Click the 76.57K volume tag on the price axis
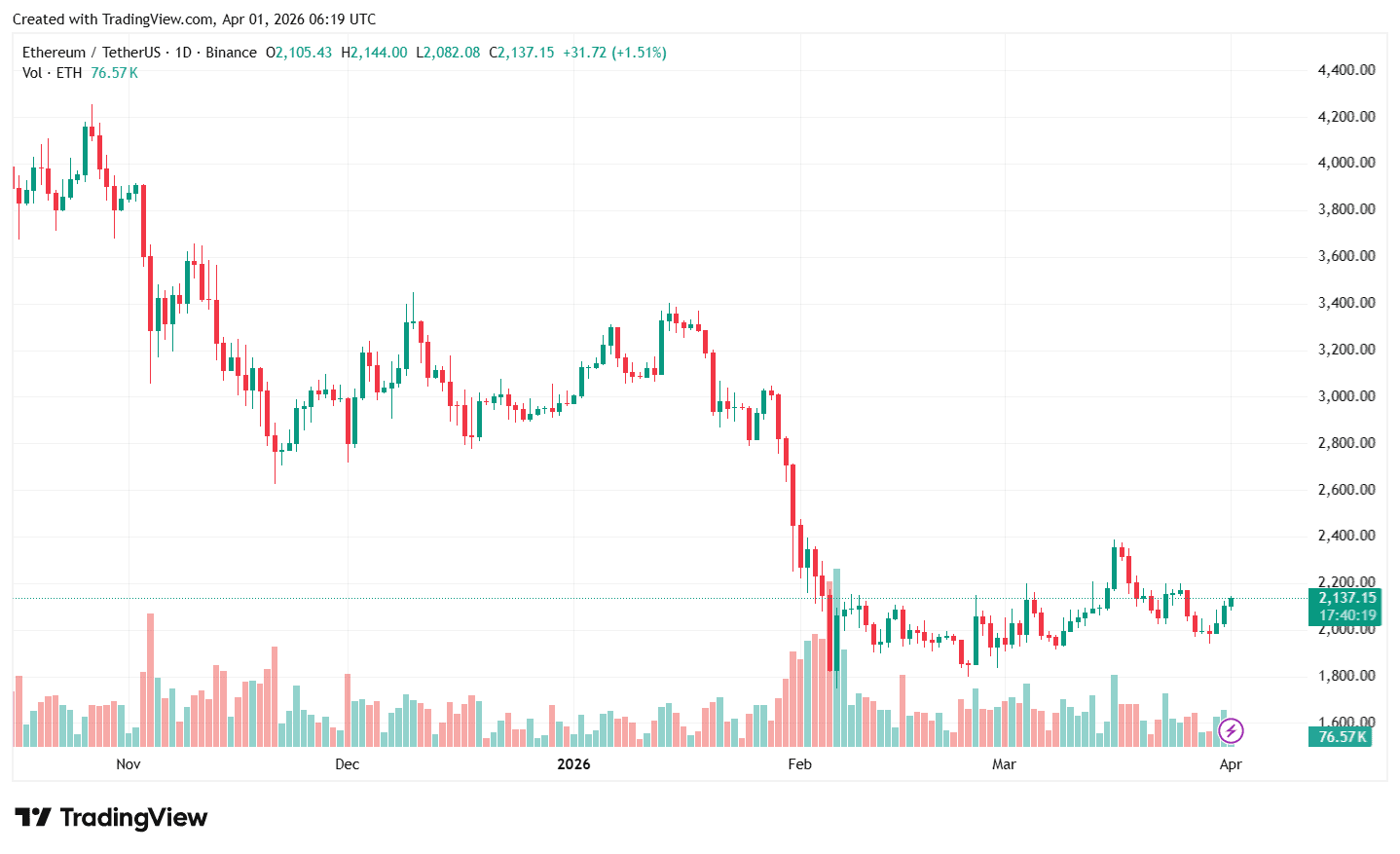The image size is (1400, 854). point(1342,737)
